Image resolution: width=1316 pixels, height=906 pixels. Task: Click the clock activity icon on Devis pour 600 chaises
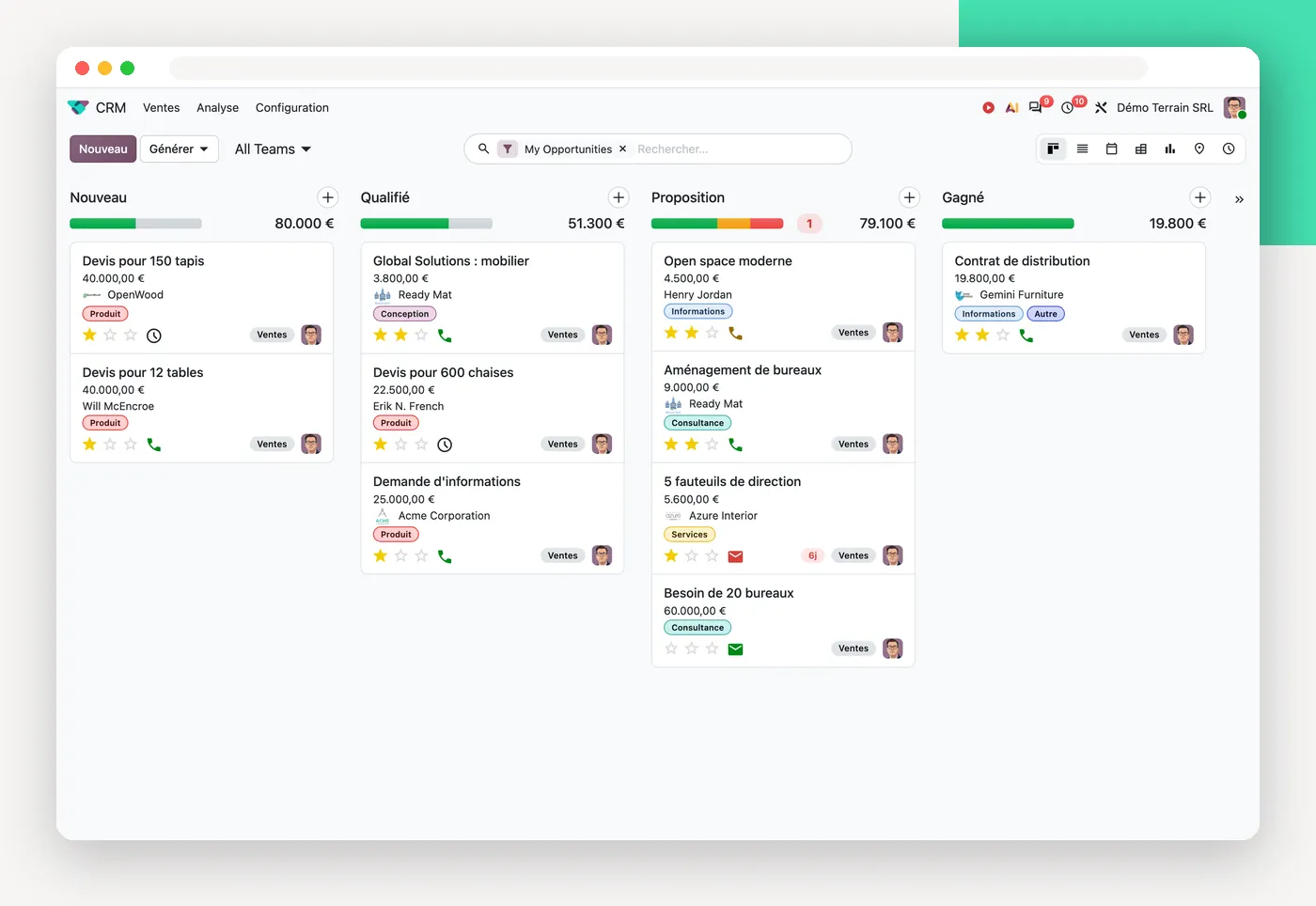tap(446, 445)
